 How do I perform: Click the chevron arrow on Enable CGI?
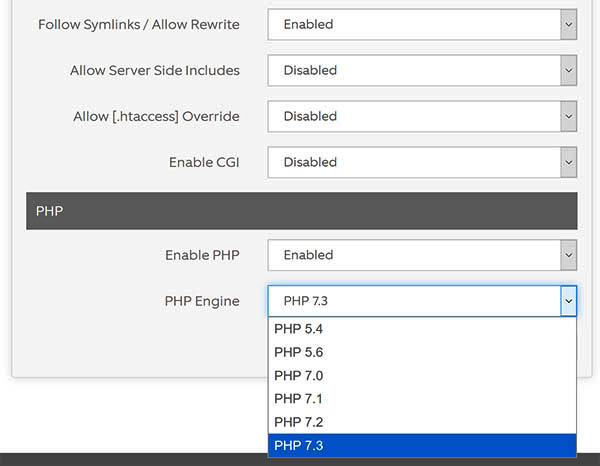(x=569, y=162)
